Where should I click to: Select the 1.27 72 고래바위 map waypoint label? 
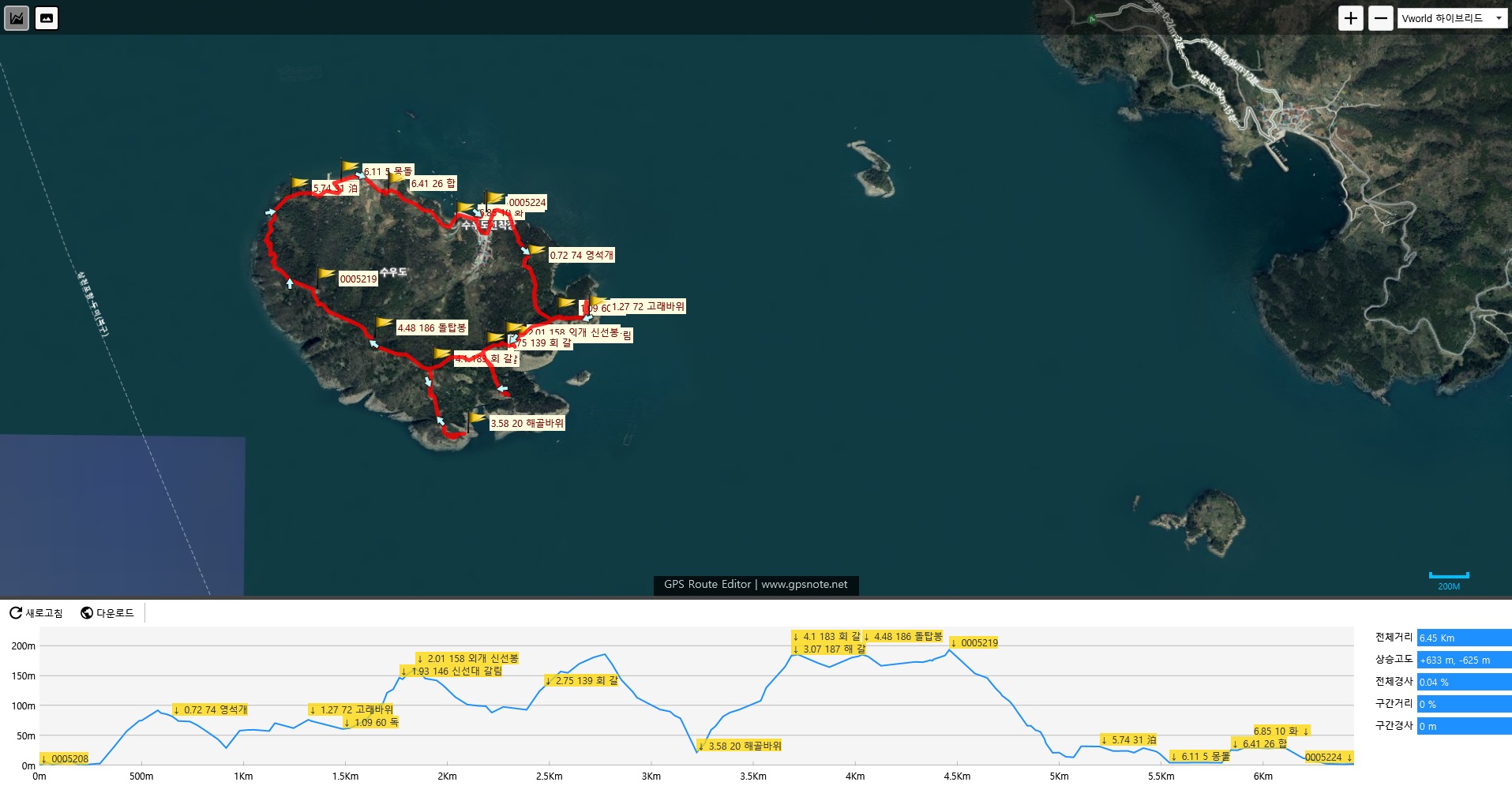click(648, 306)
